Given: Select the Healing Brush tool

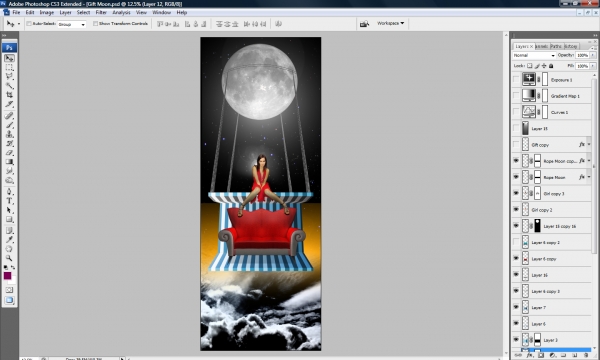Looking at the screenshot, I should point(9,116).
